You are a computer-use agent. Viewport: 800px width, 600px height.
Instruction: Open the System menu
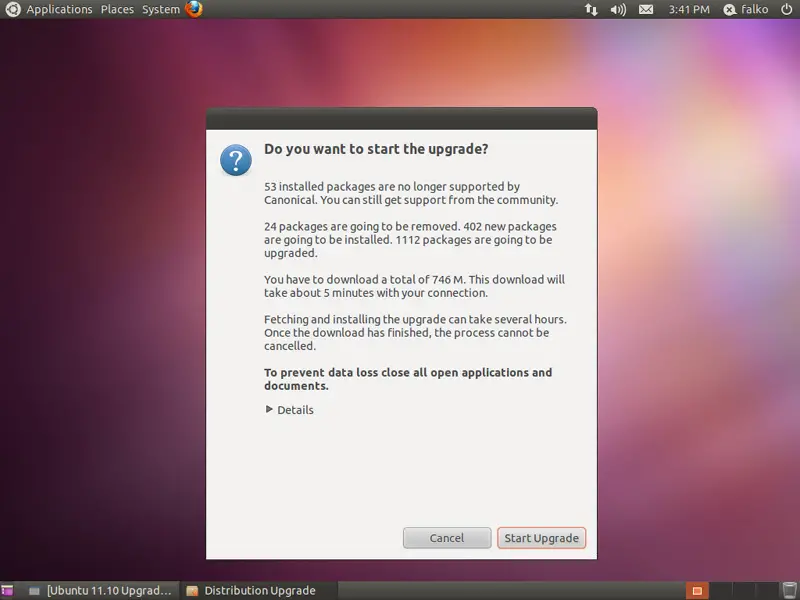click(x=161, y=9)
